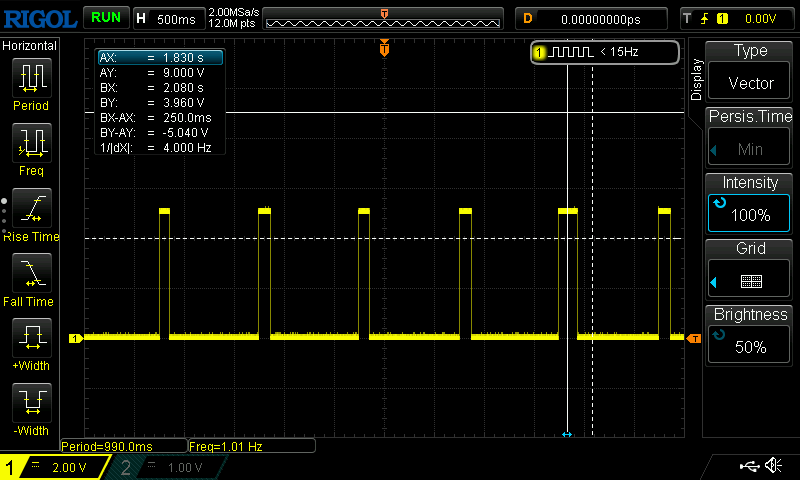The image size is (800, 480).
Task: Select the Rise Time measurement icon
Action: (x=32, y=208)
